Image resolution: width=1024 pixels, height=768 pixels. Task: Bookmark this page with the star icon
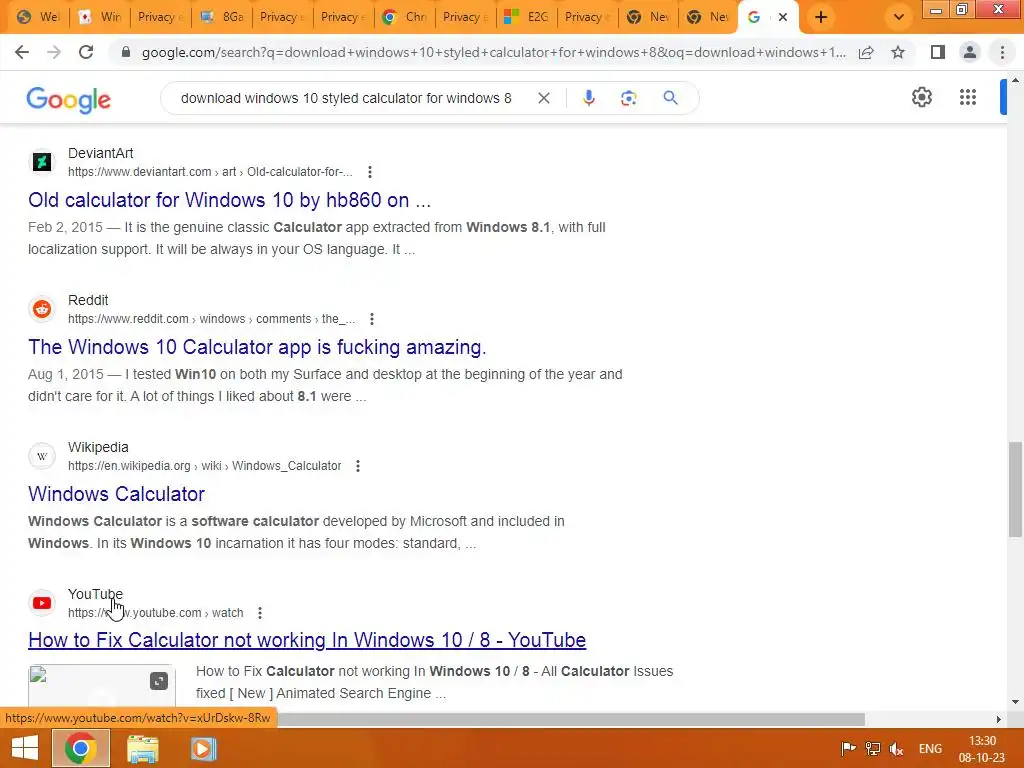pyautogui.click(x=898, y=52)
